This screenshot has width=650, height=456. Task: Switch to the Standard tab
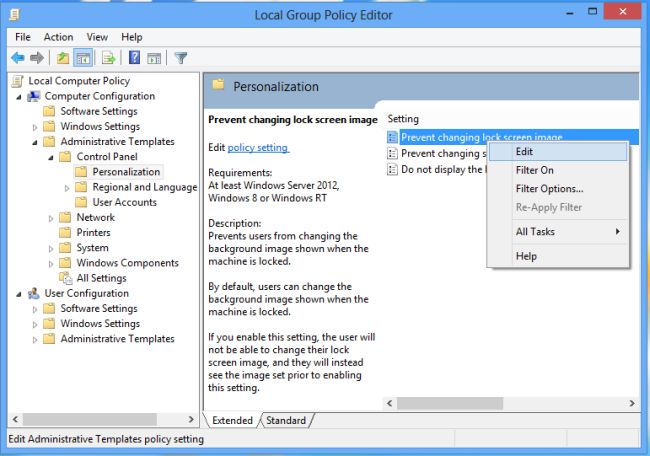(286, 421)
